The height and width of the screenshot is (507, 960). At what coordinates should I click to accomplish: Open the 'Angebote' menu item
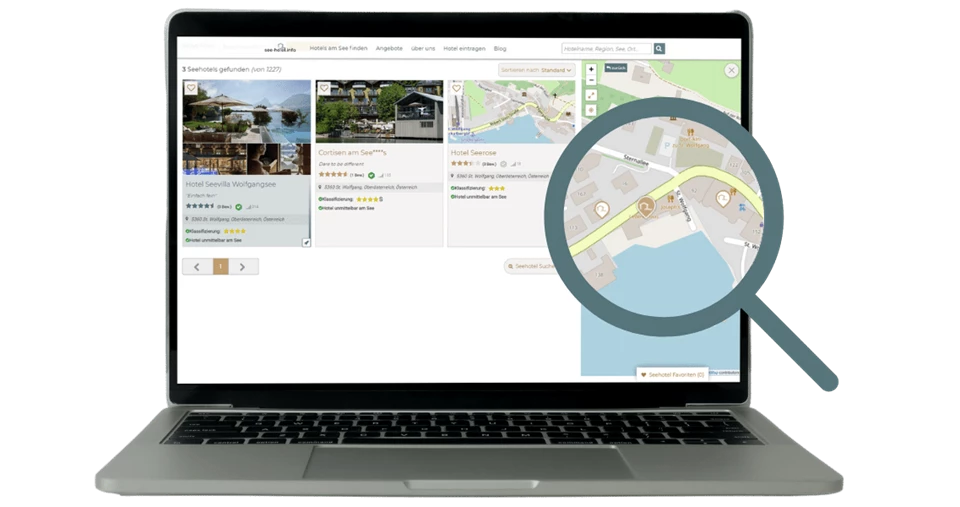coord(390,48)
